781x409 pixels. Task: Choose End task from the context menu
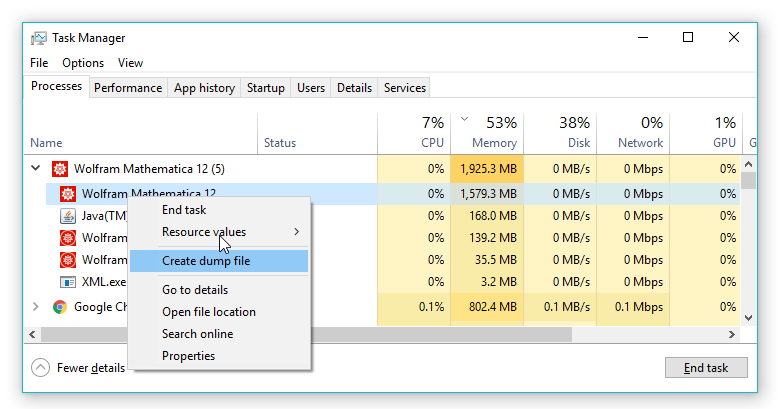[x=219, y=210]
